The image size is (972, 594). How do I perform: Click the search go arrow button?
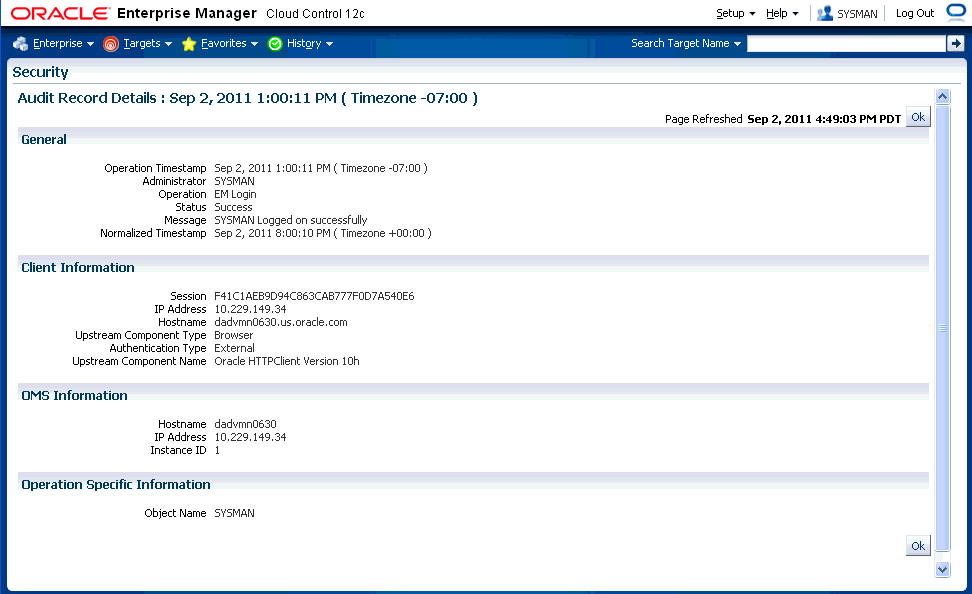(x=955, y=43)
